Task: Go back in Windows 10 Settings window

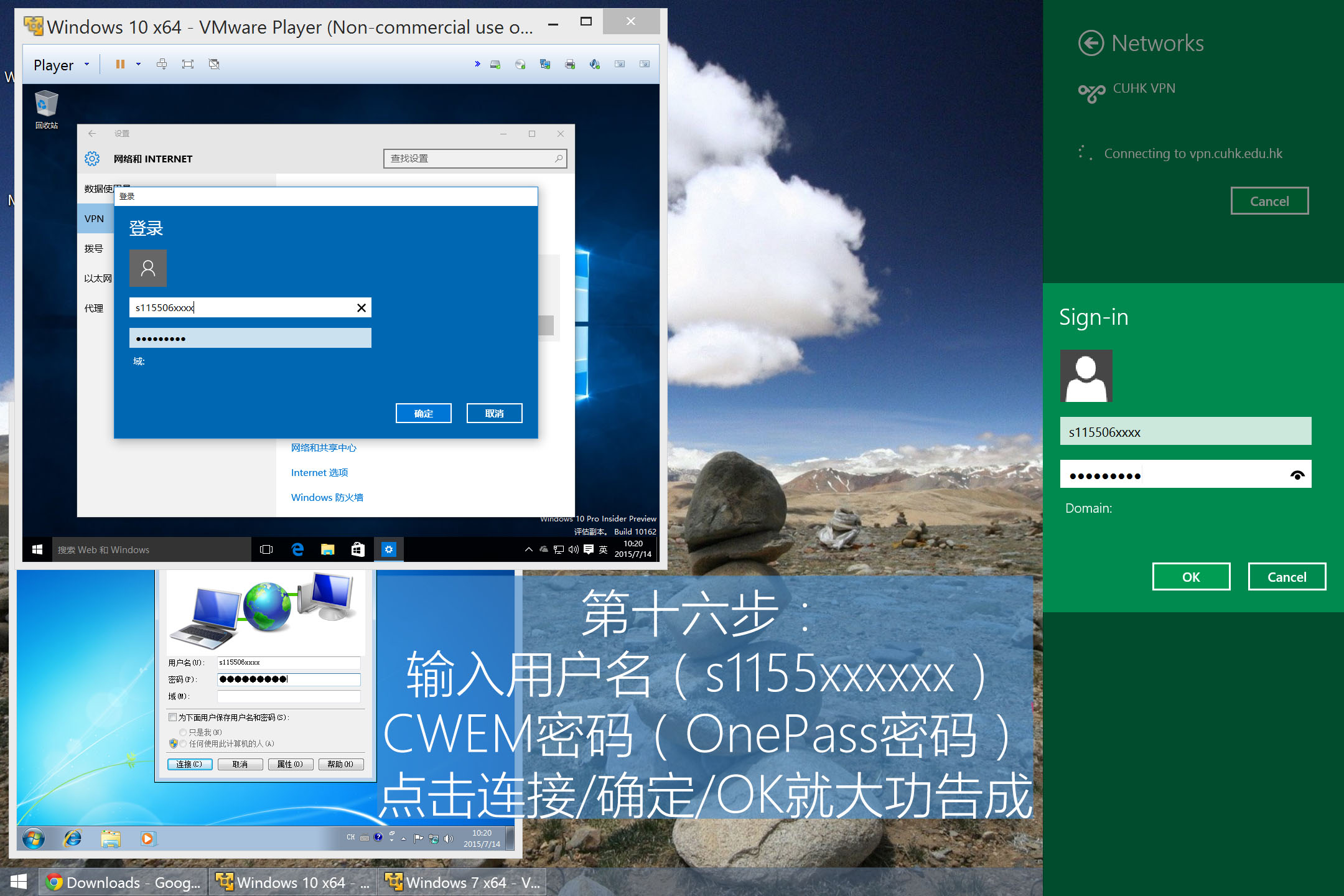Action: [92, 133]
